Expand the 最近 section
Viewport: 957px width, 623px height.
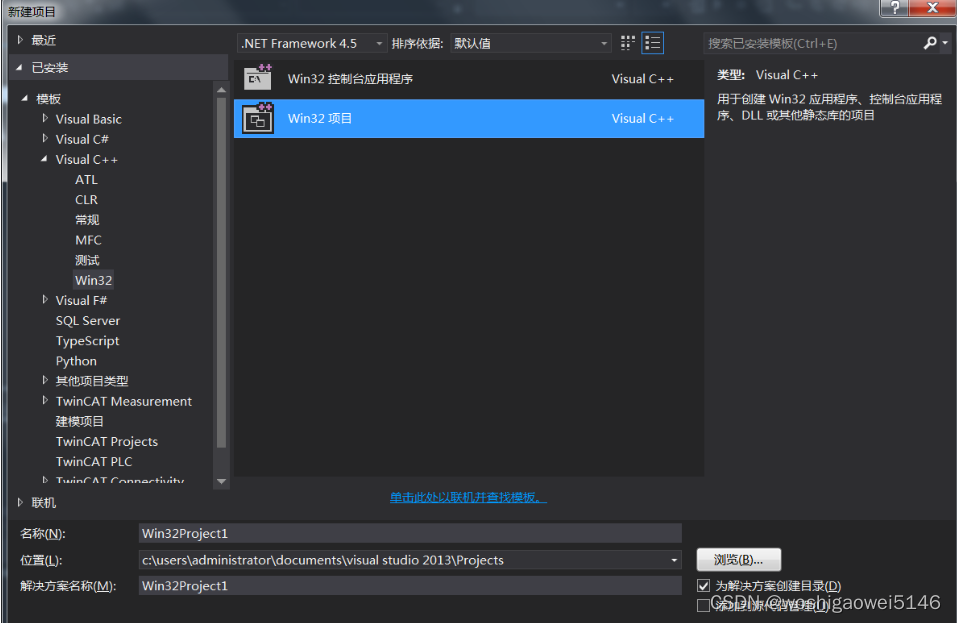click(x=20, y=40)
